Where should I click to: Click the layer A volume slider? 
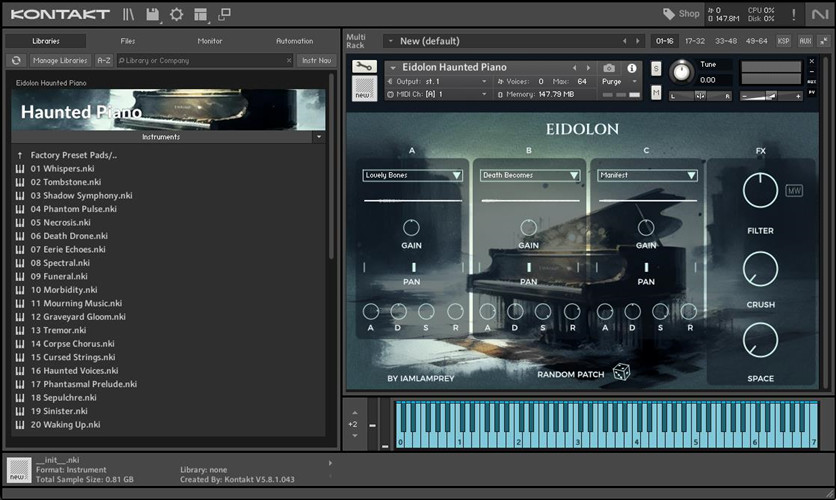412,201
